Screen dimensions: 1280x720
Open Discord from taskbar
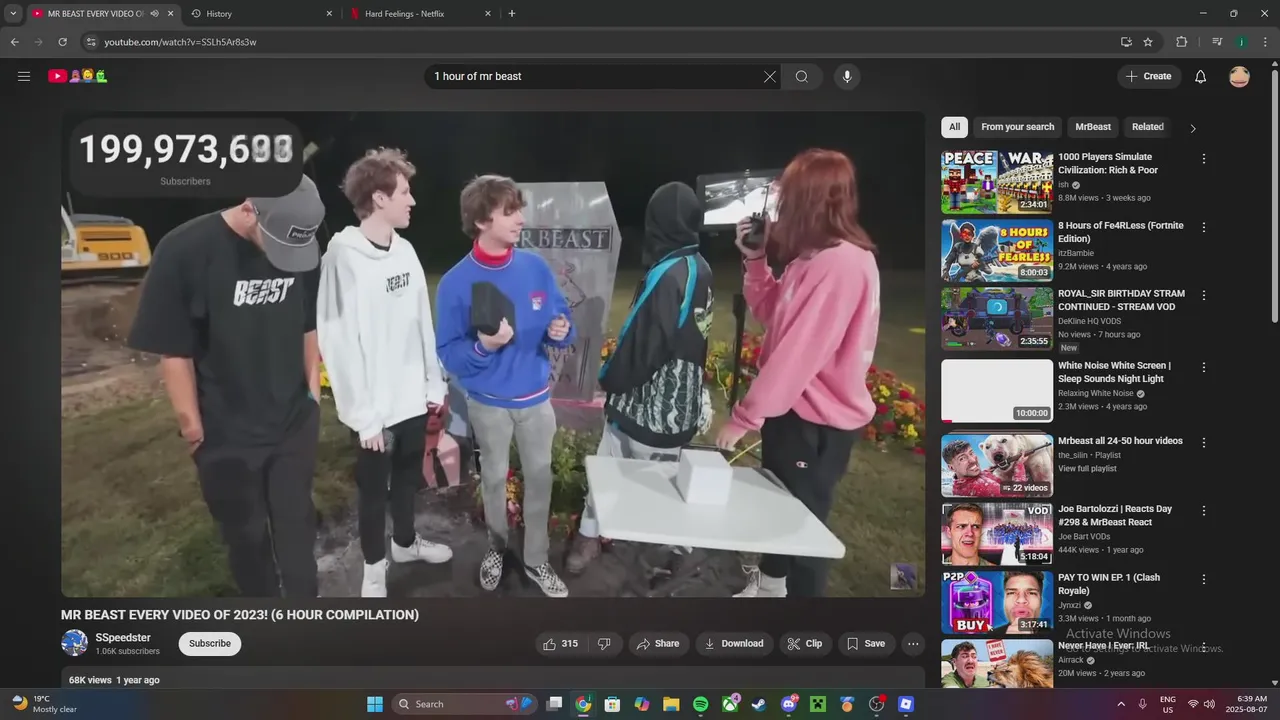[789, 704]
